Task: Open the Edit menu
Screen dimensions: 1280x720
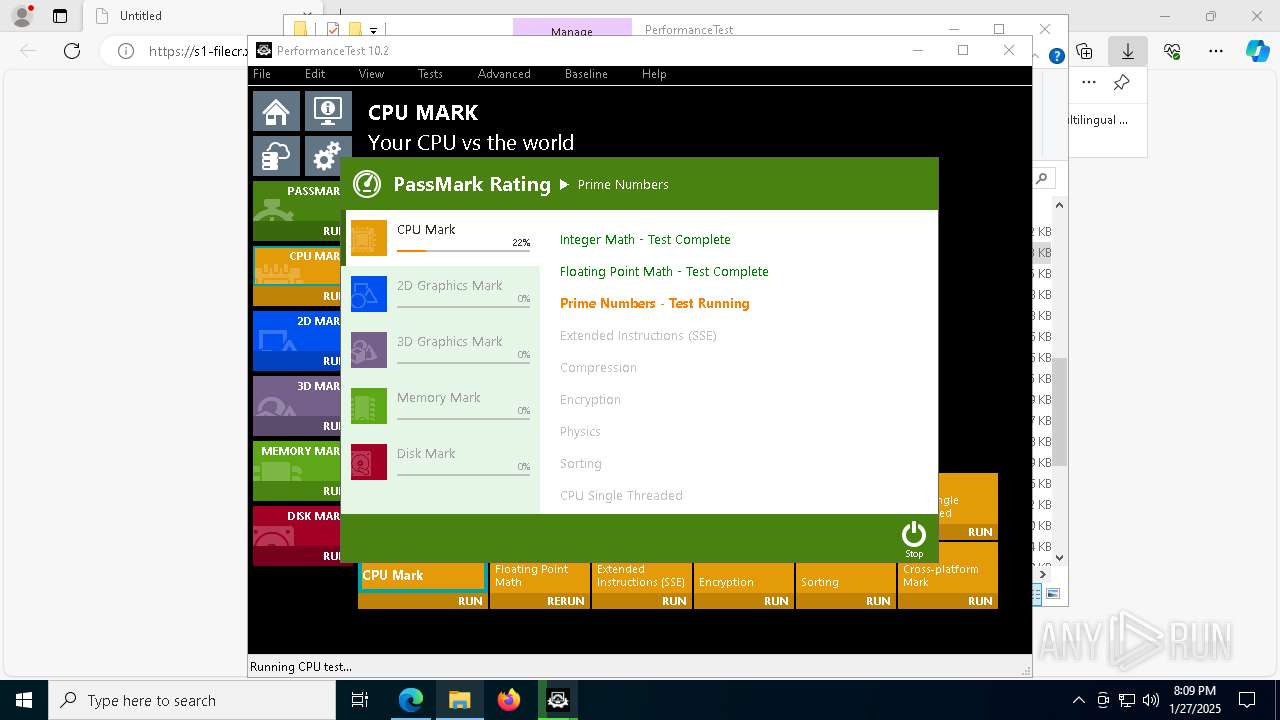Action: click(315, 74)
